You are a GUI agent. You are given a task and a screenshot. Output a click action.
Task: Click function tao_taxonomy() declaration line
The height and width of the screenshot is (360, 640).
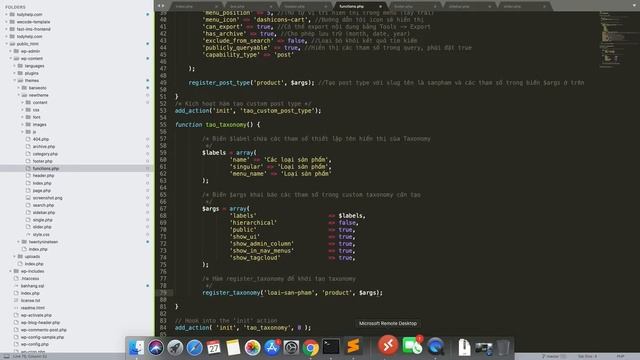click(217, 125)
